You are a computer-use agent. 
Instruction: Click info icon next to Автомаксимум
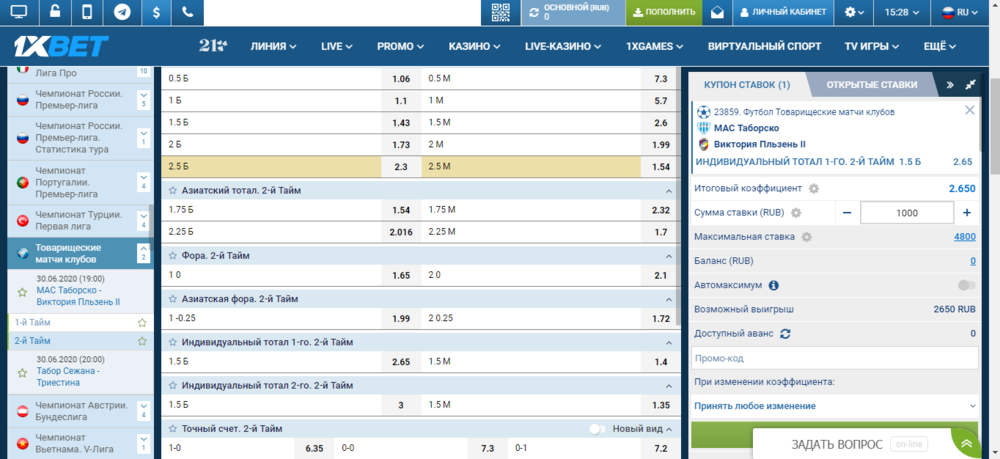tap(774, 286)
